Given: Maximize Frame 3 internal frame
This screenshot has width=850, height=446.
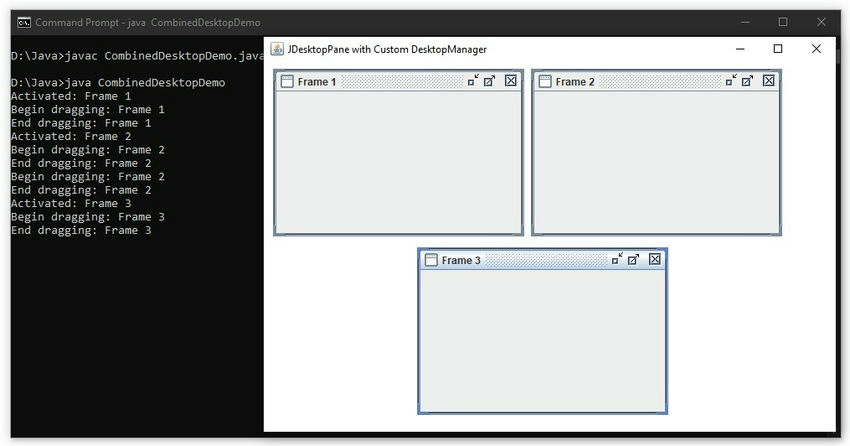Looking at the screenshot, I should point(634,260).
